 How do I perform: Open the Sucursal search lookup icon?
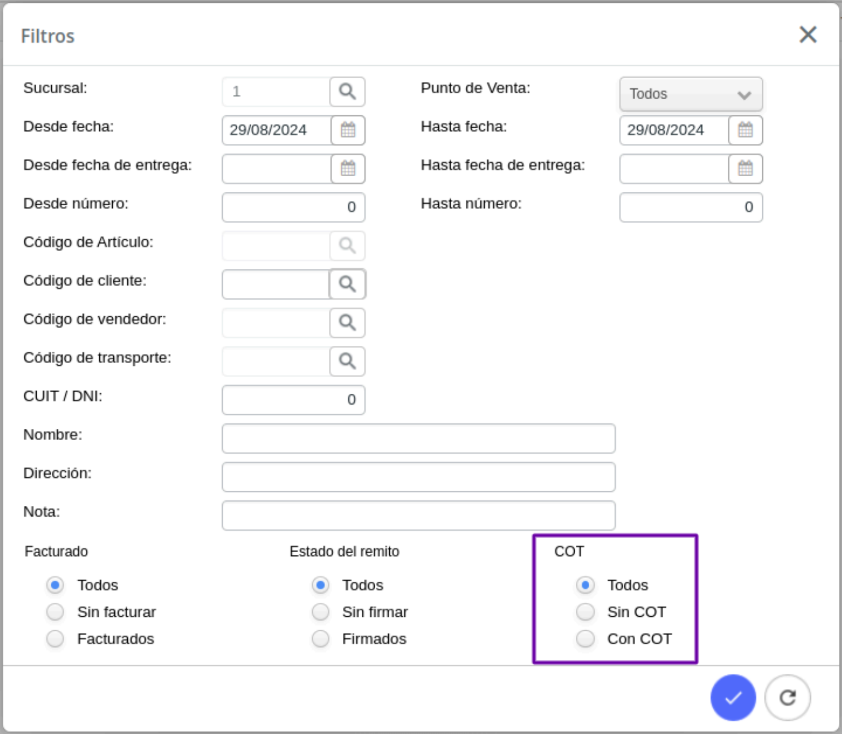pyautogui.click(x=347, y=92)
